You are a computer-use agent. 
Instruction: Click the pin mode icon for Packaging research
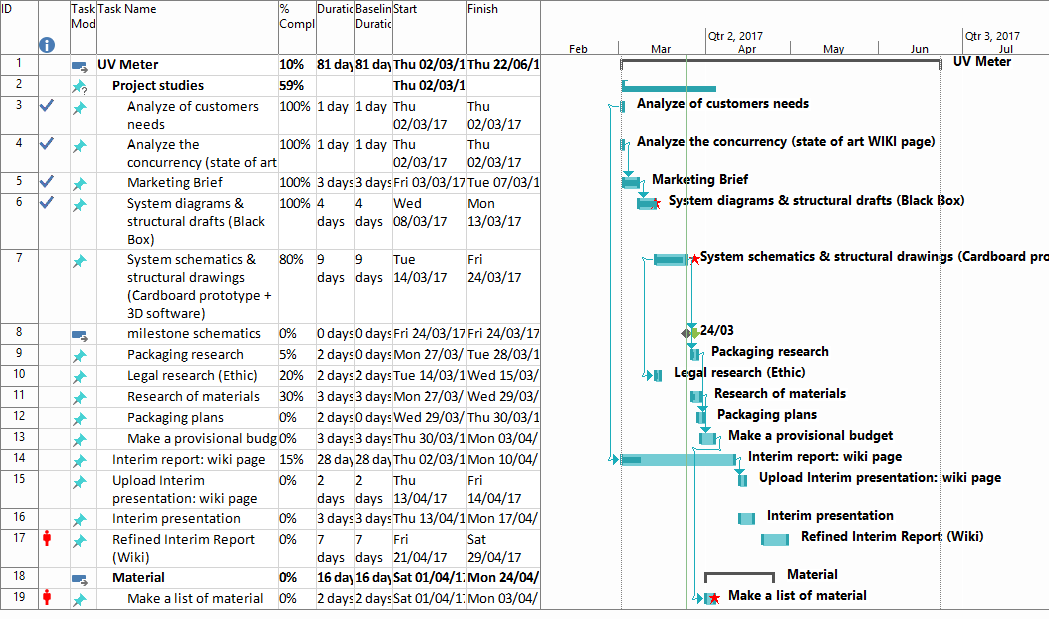tap(80, 355)
